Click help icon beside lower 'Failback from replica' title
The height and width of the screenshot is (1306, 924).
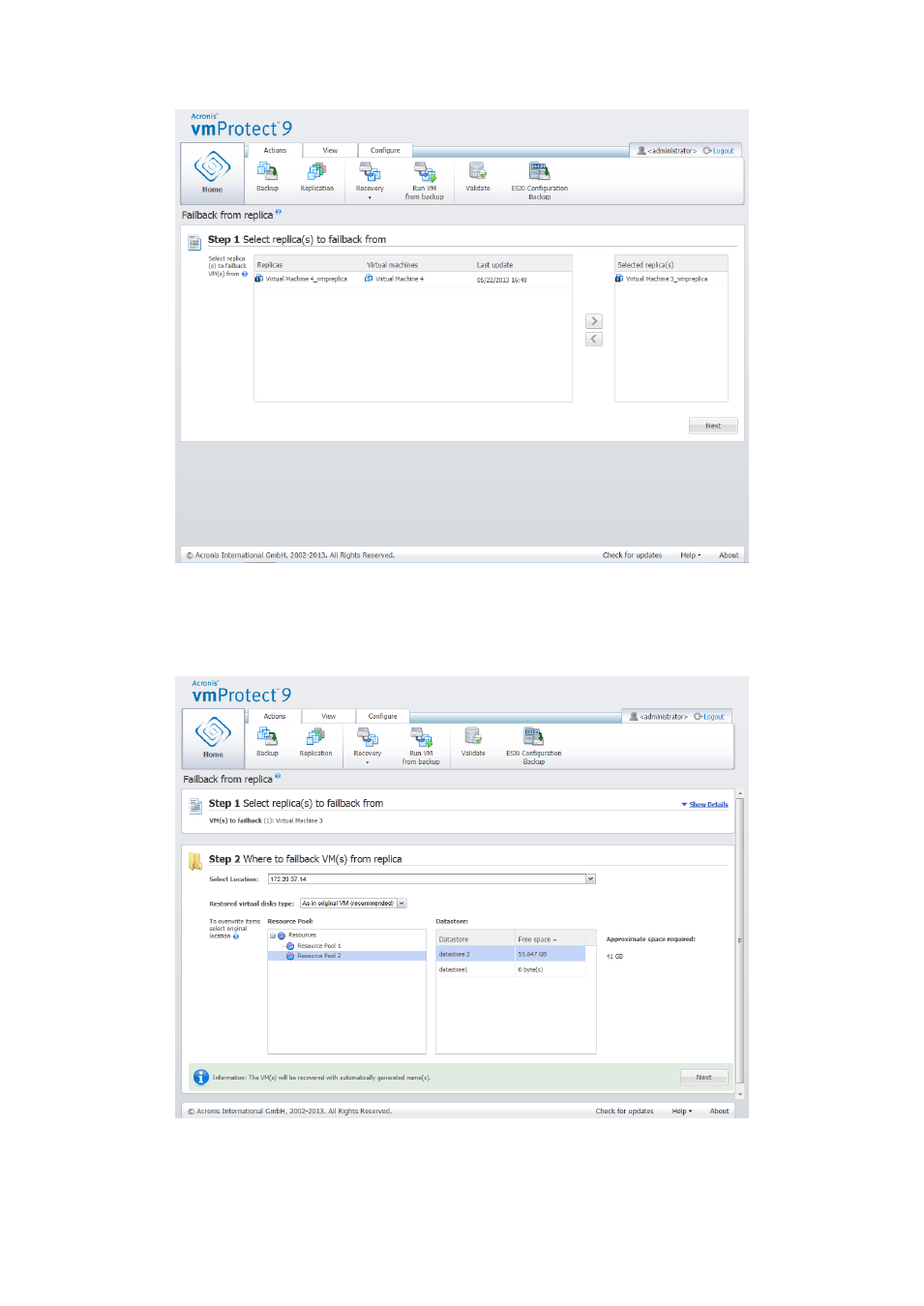coord(278,775)
